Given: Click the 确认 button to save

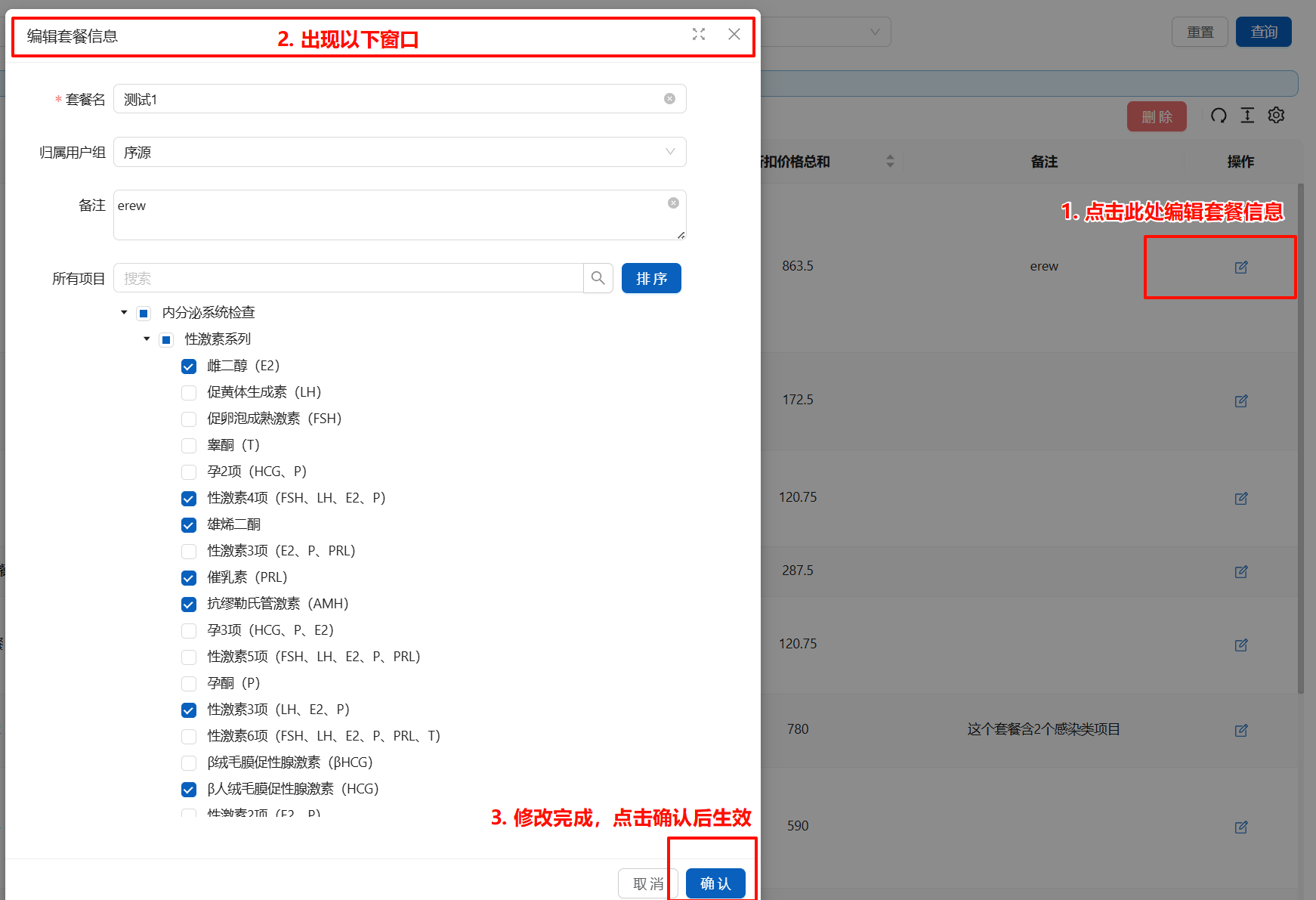Looking at the screenshot, I should click(715, 883).
